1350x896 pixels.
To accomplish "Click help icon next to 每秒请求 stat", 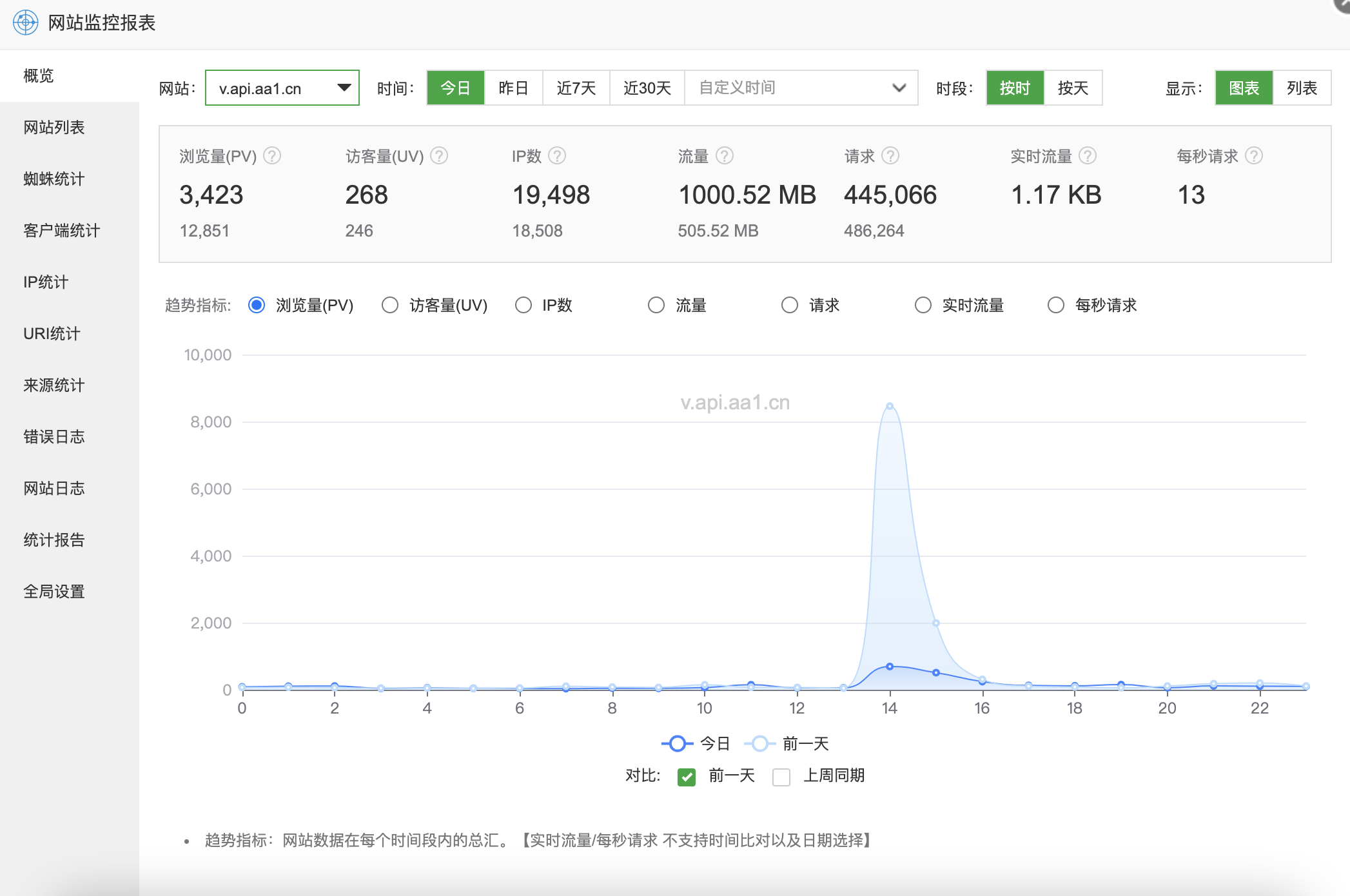I will pyautogui.click(x=1254, y=156).
